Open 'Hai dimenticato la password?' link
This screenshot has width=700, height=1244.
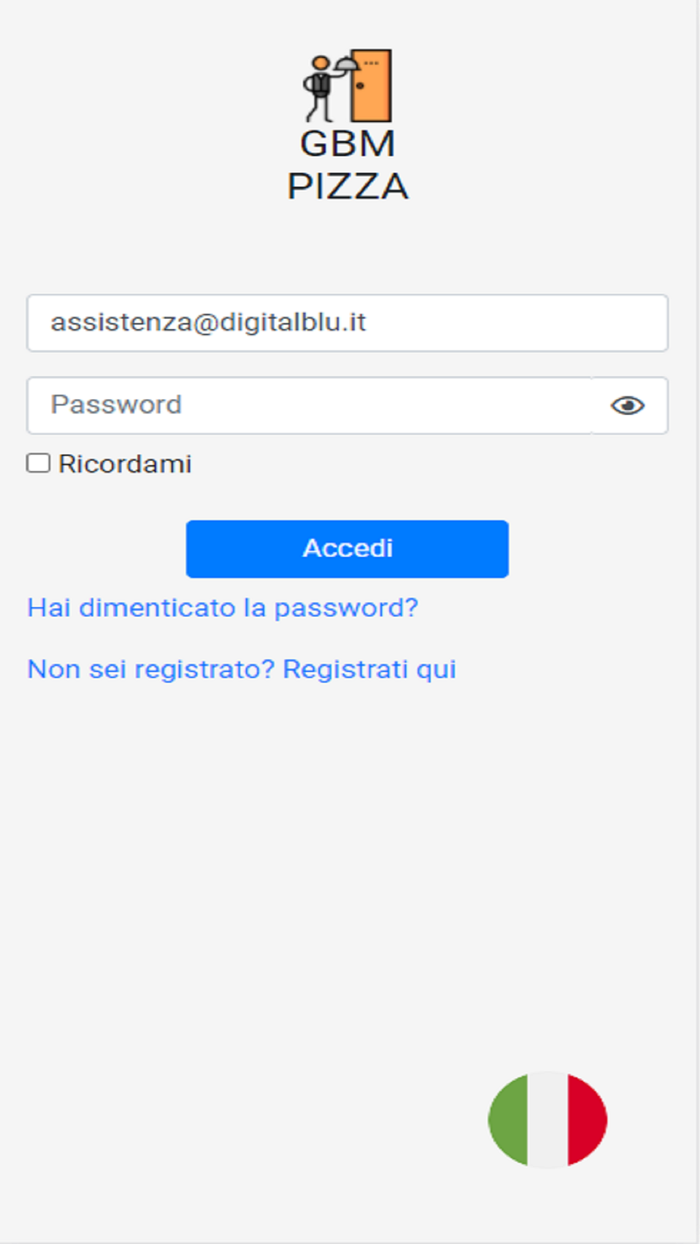point(222,608)
